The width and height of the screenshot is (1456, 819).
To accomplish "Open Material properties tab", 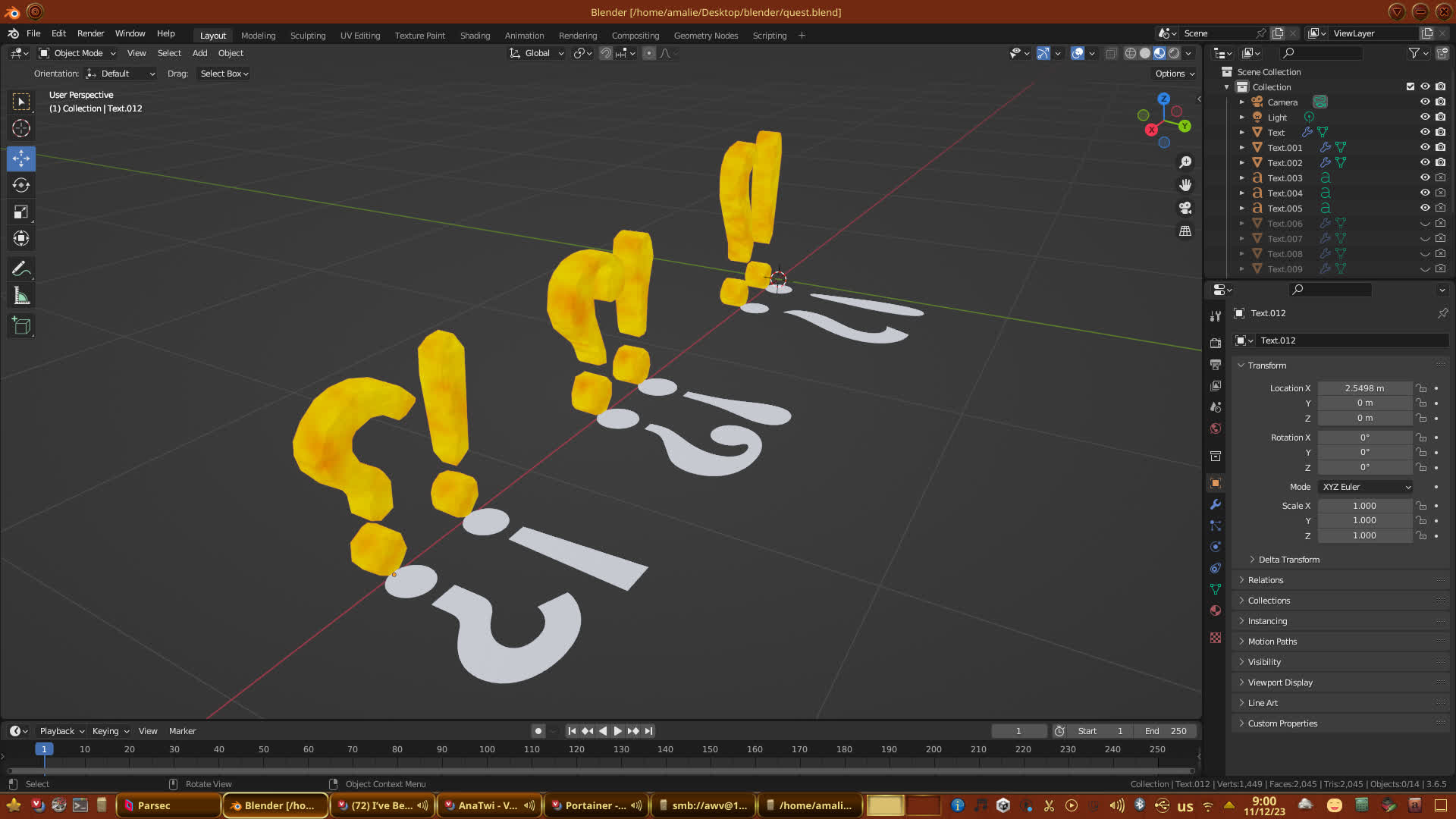I will [1216, 610].
